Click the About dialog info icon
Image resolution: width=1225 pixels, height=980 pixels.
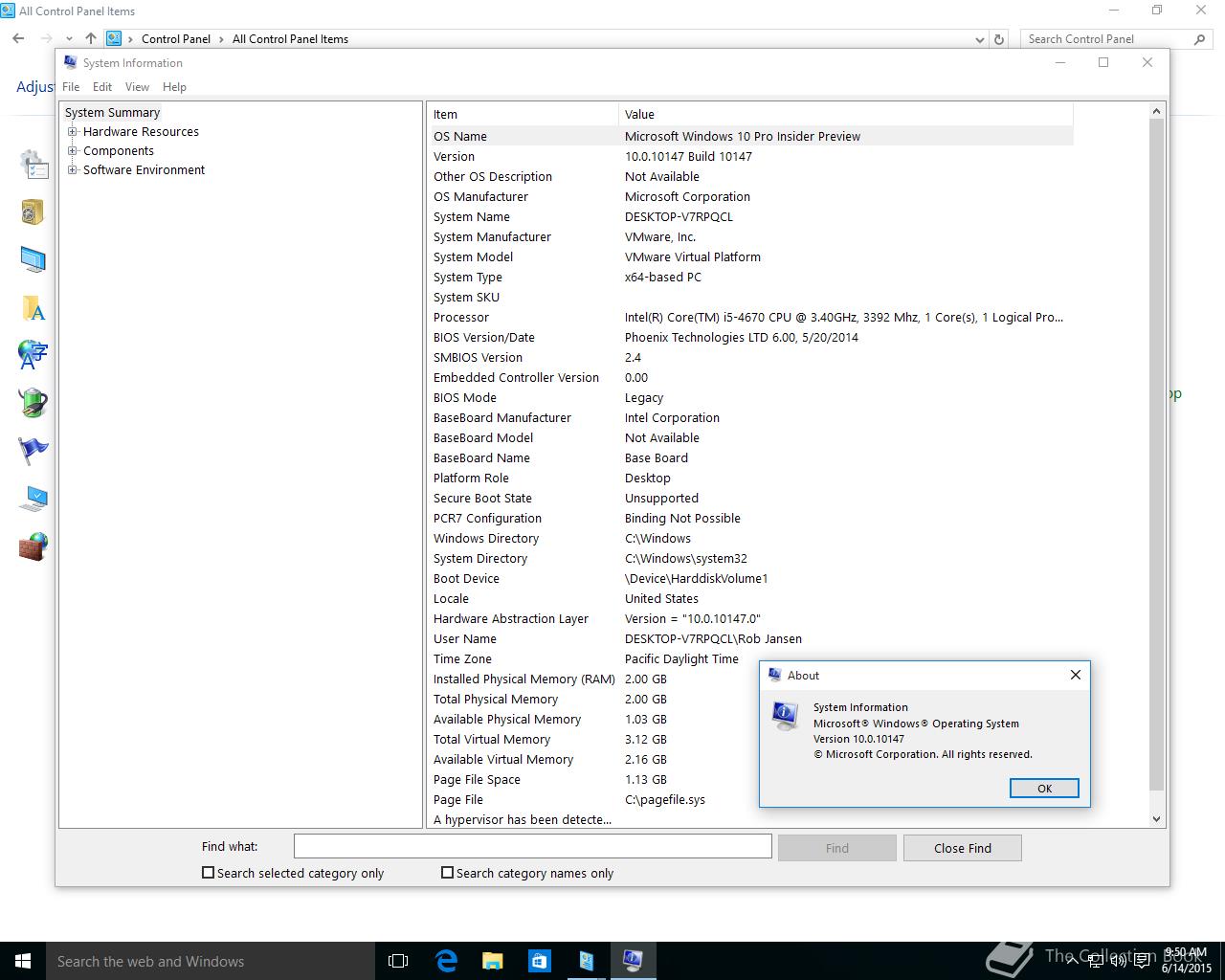pyautogui.click(x=785, y=715)
